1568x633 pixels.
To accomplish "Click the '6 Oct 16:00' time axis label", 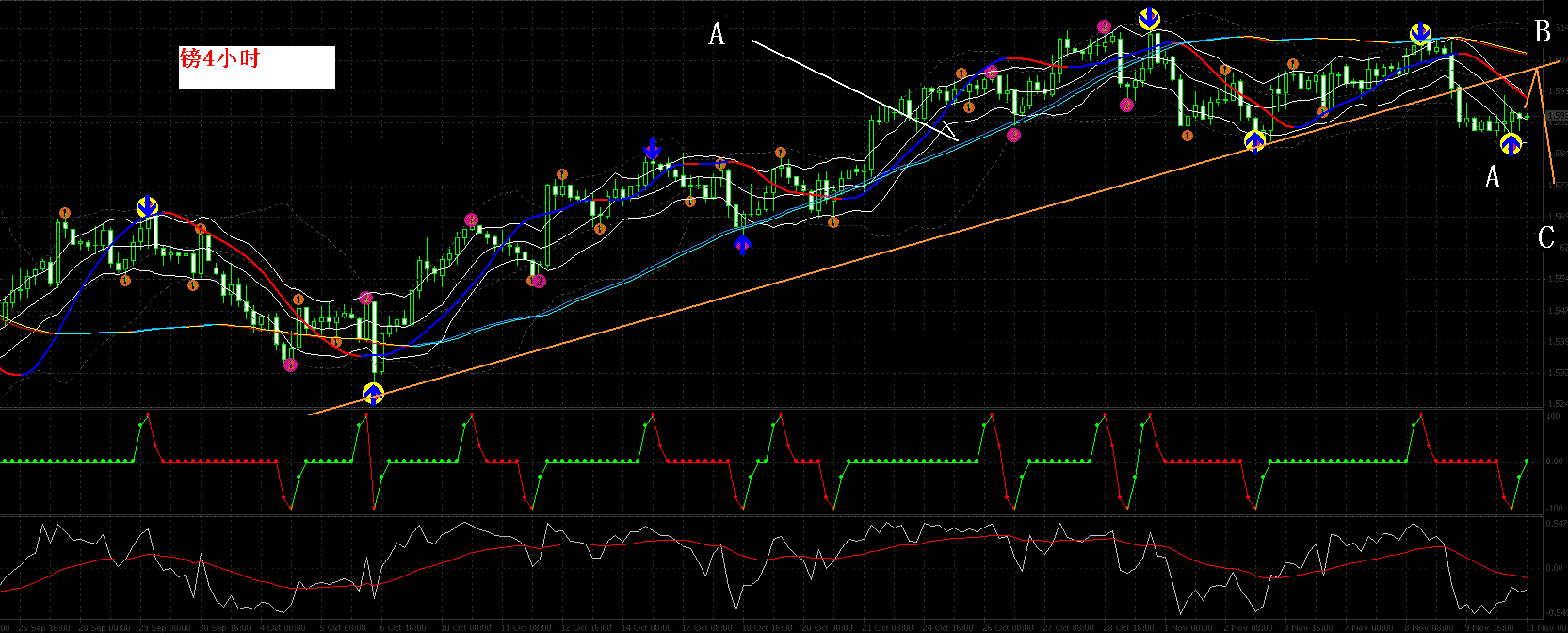I will [x=401, y=627].
